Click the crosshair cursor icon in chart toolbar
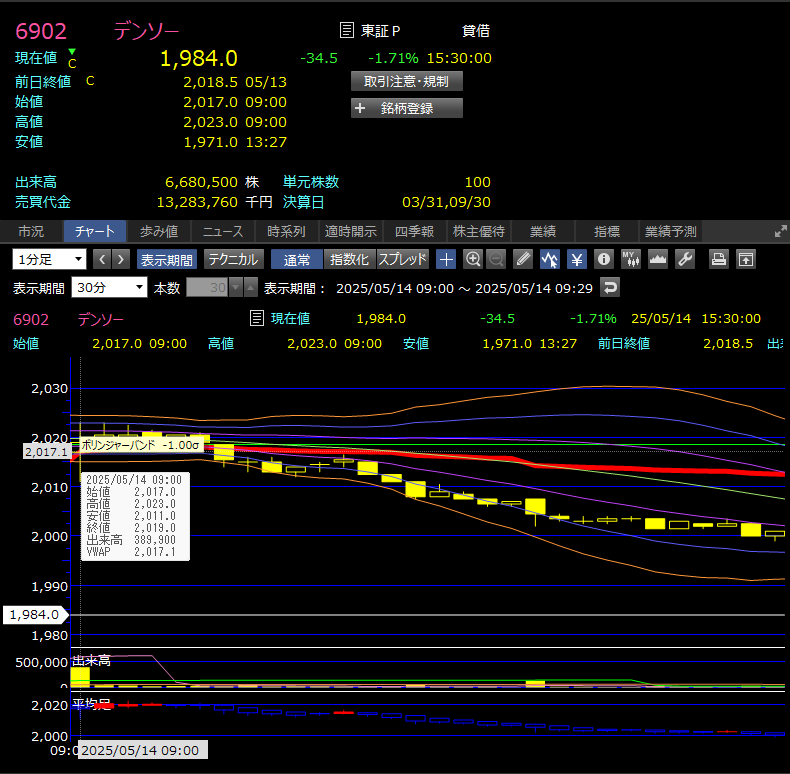Image resolution: width=790 pixels, height=774 pixels. pos(447,259)
